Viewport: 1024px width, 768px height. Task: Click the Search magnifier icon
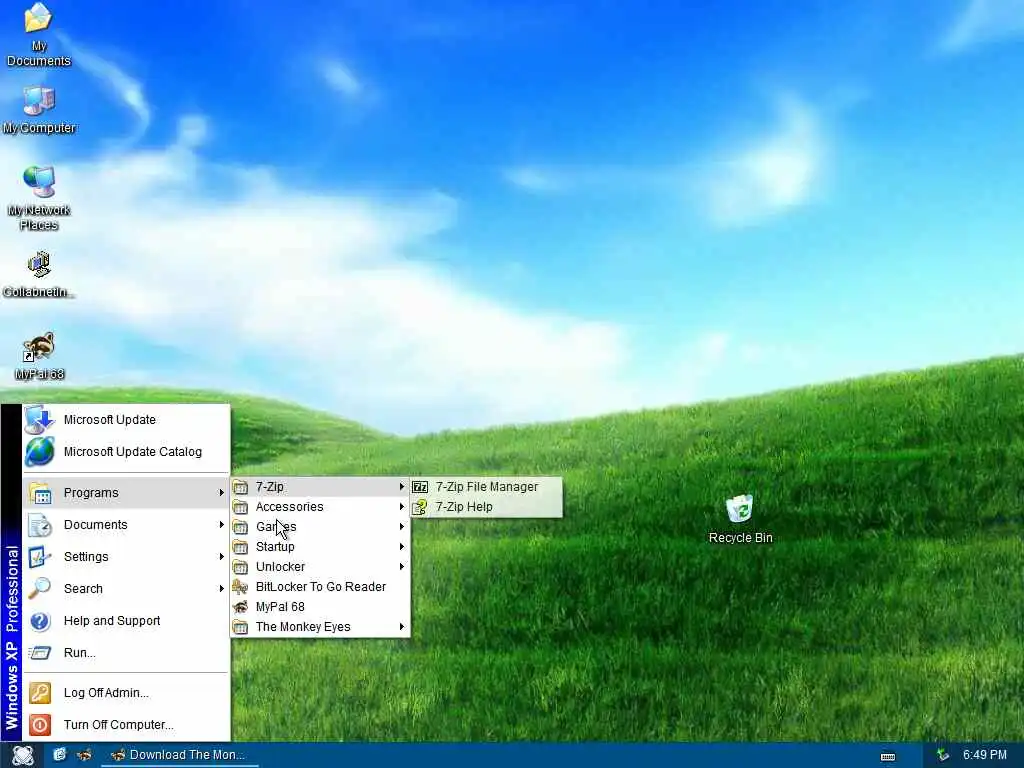pyautogui.click(x=40, y=588)
